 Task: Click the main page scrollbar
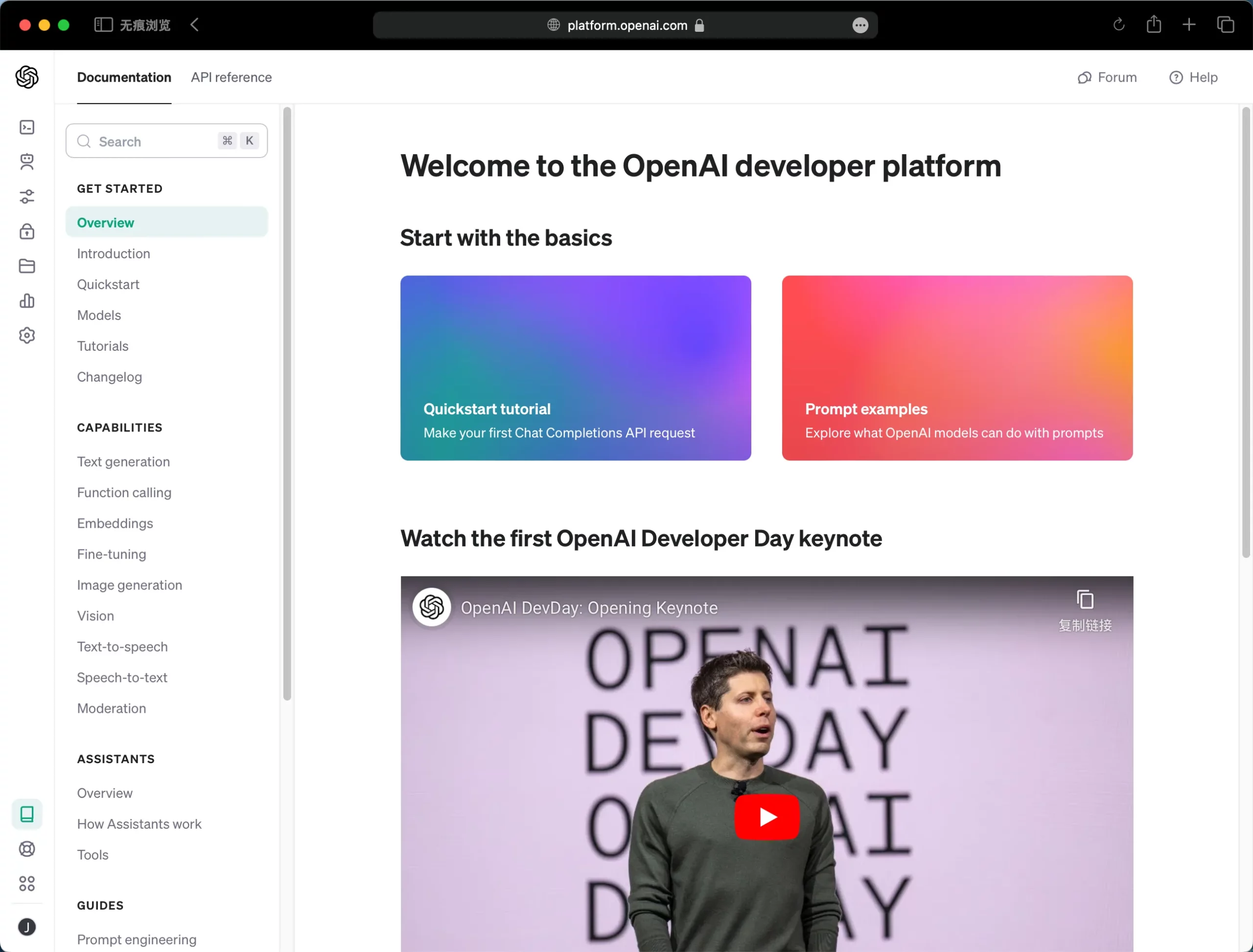coord(1246,332)
